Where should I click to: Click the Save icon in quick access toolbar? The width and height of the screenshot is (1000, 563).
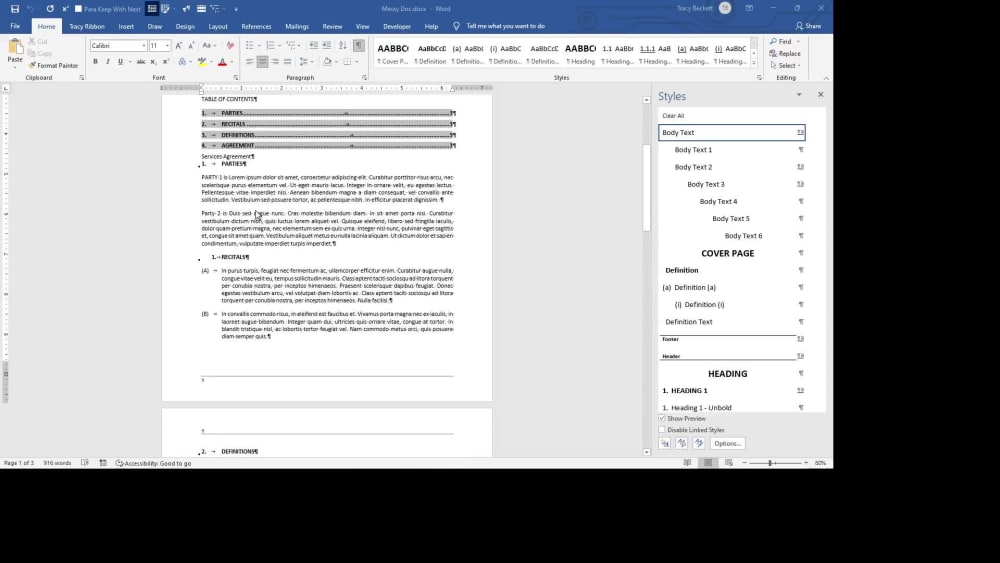(15, 9)
